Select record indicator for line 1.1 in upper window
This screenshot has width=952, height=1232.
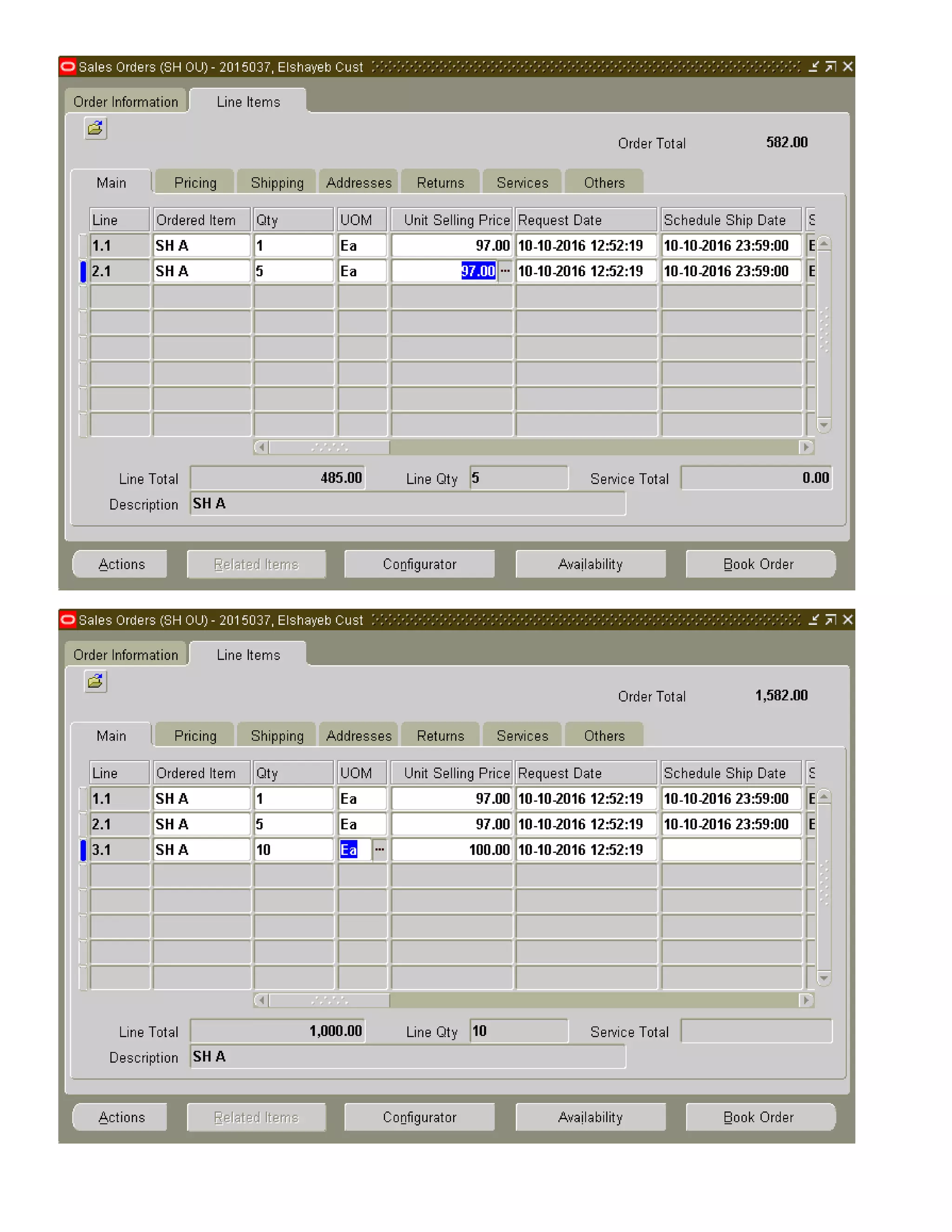[84, 246]
